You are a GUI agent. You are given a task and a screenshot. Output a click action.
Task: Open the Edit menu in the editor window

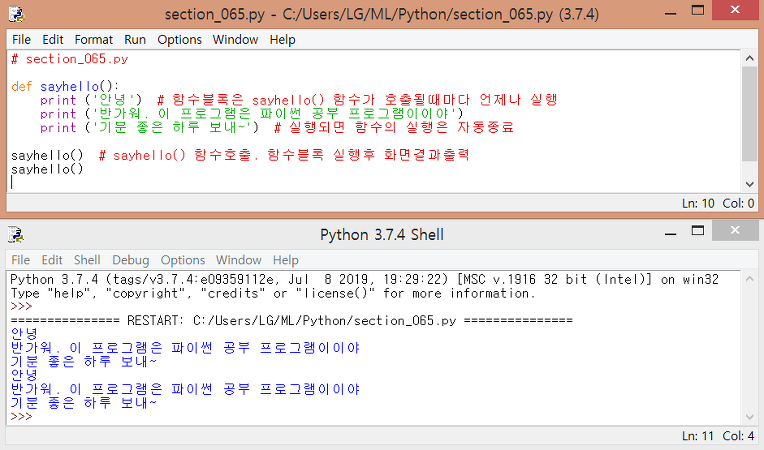tap(53, 39)
